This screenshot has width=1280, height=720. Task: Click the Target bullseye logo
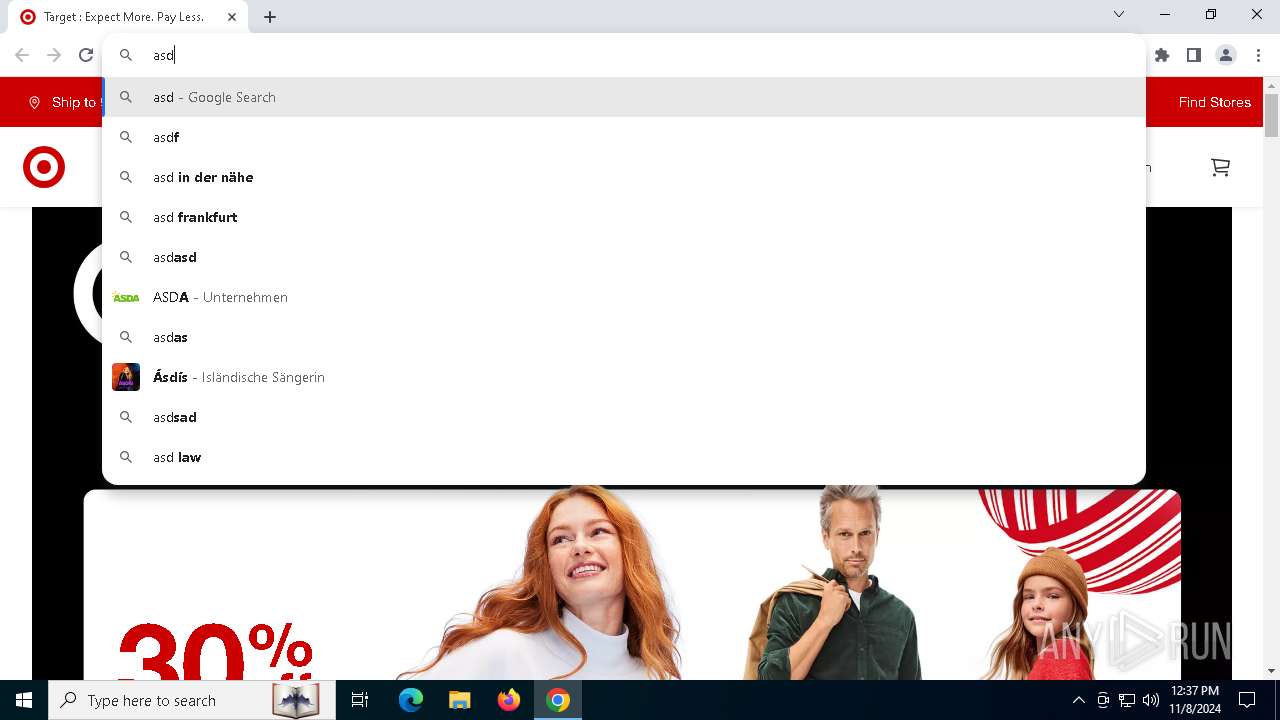click(x=44, y=167)
